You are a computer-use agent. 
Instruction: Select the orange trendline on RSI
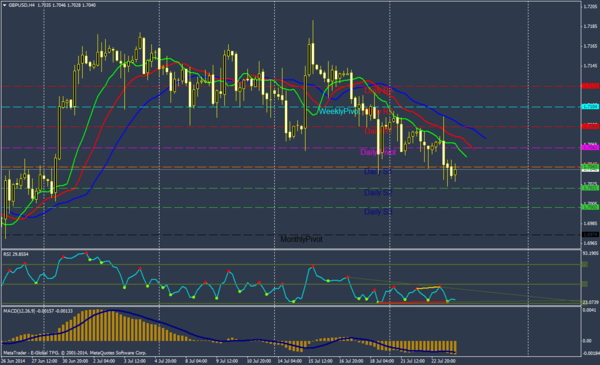point(428,287)
